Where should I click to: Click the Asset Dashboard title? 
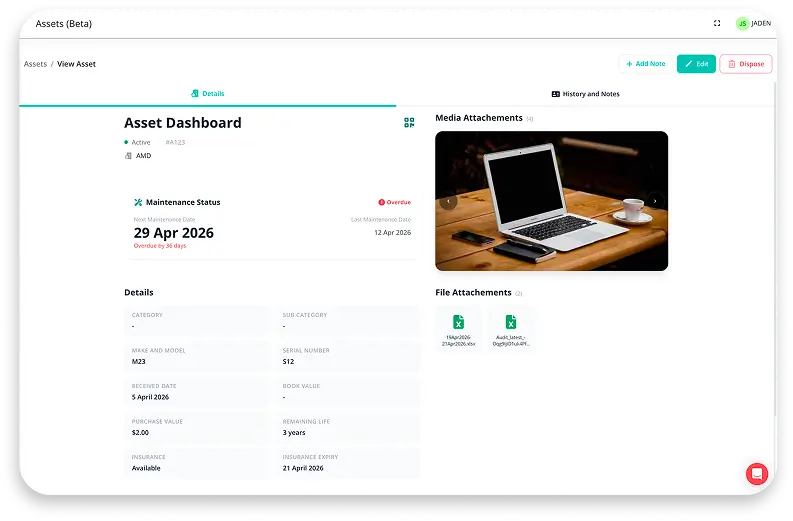183,123
